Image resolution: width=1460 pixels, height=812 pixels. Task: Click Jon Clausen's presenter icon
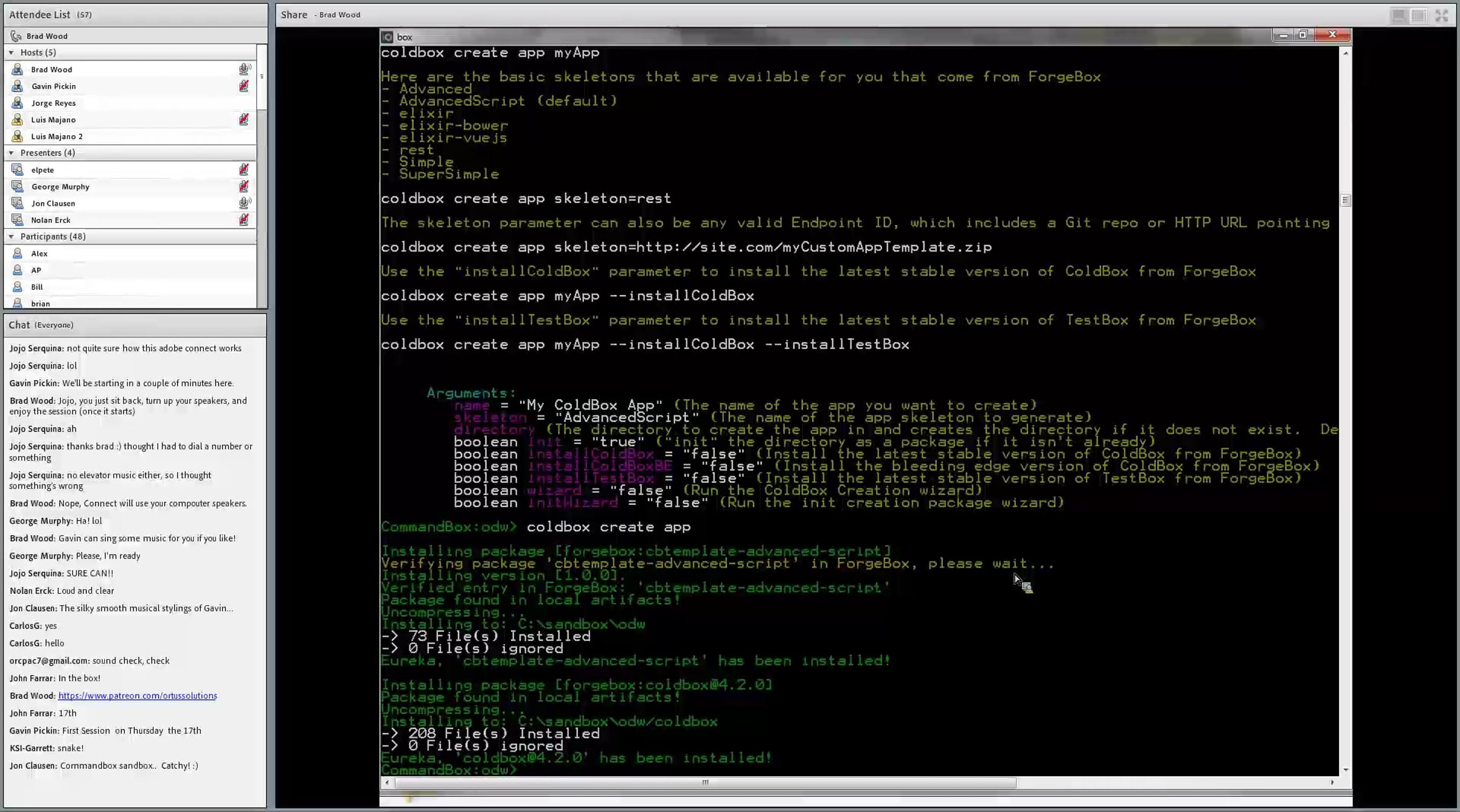coord(18,203)
